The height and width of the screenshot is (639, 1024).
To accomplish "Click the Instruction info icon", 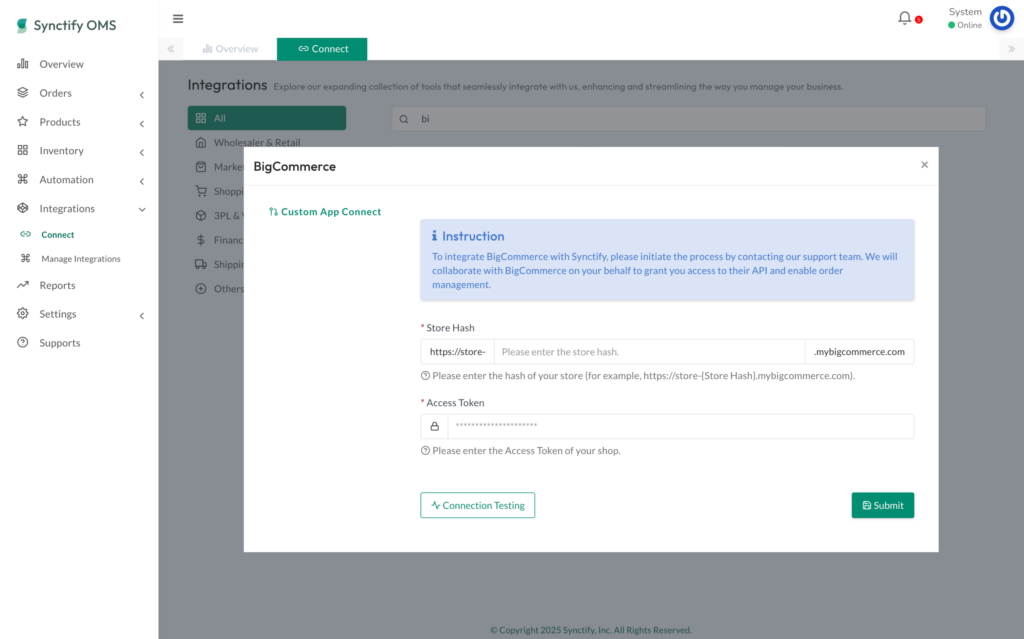I will pyautogui.click(x=434, y=235).
